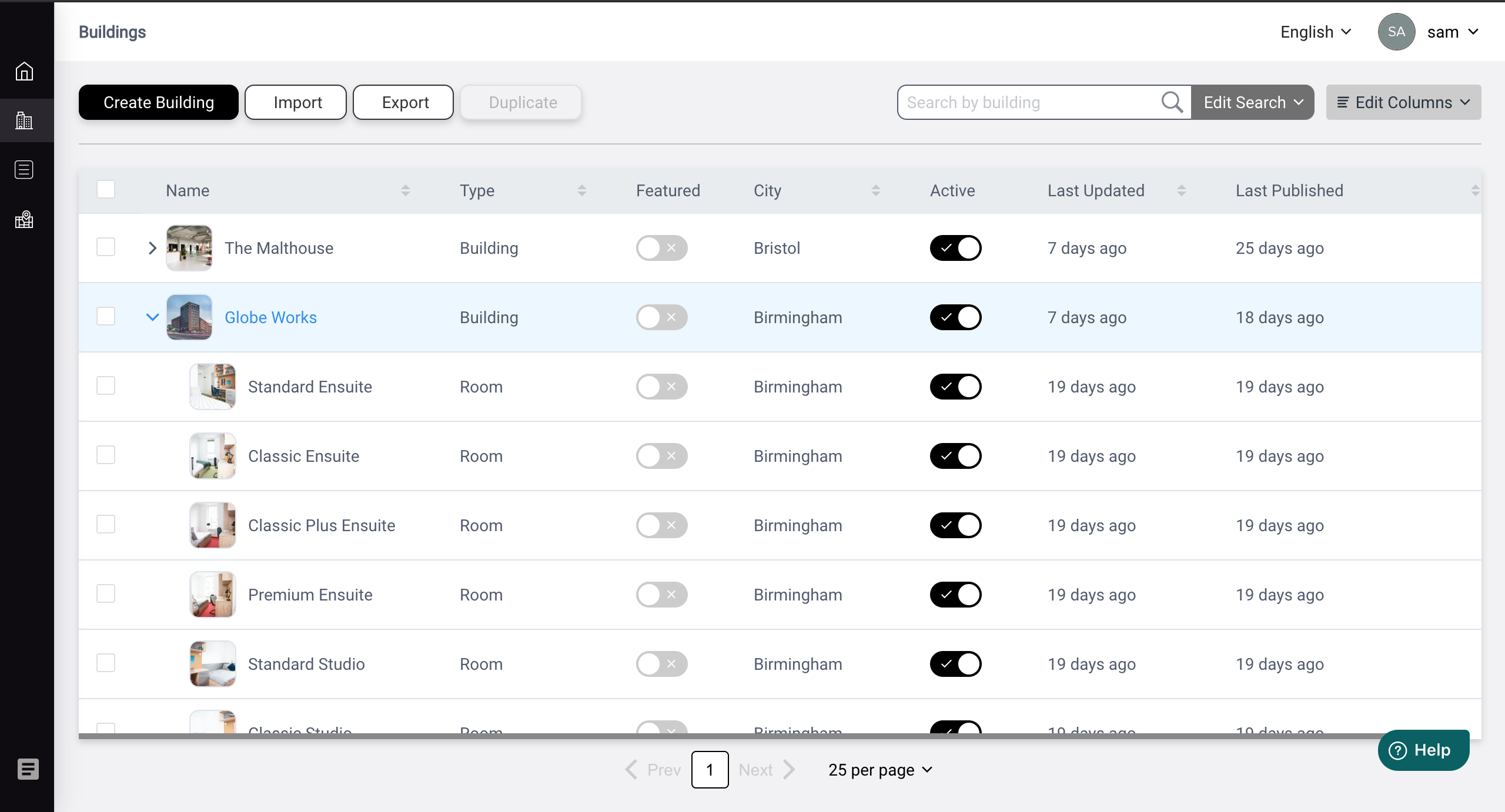Image resolution: width=1505 pixels, height=812 pixels.
Task: Select the buildings icon in the sidebar
Action: coord(24,120)
